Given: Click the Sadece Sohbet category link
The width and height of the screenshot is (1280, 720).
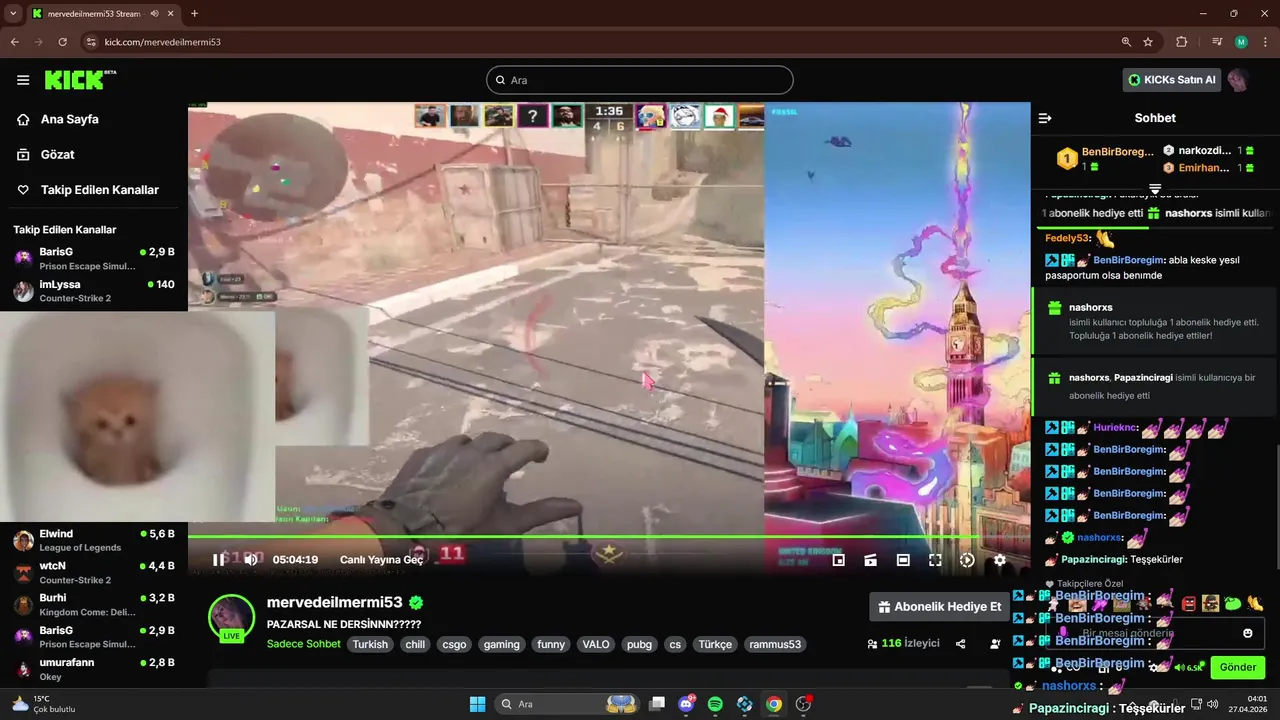Looking at the screenshot, I should tap(304, 644).
